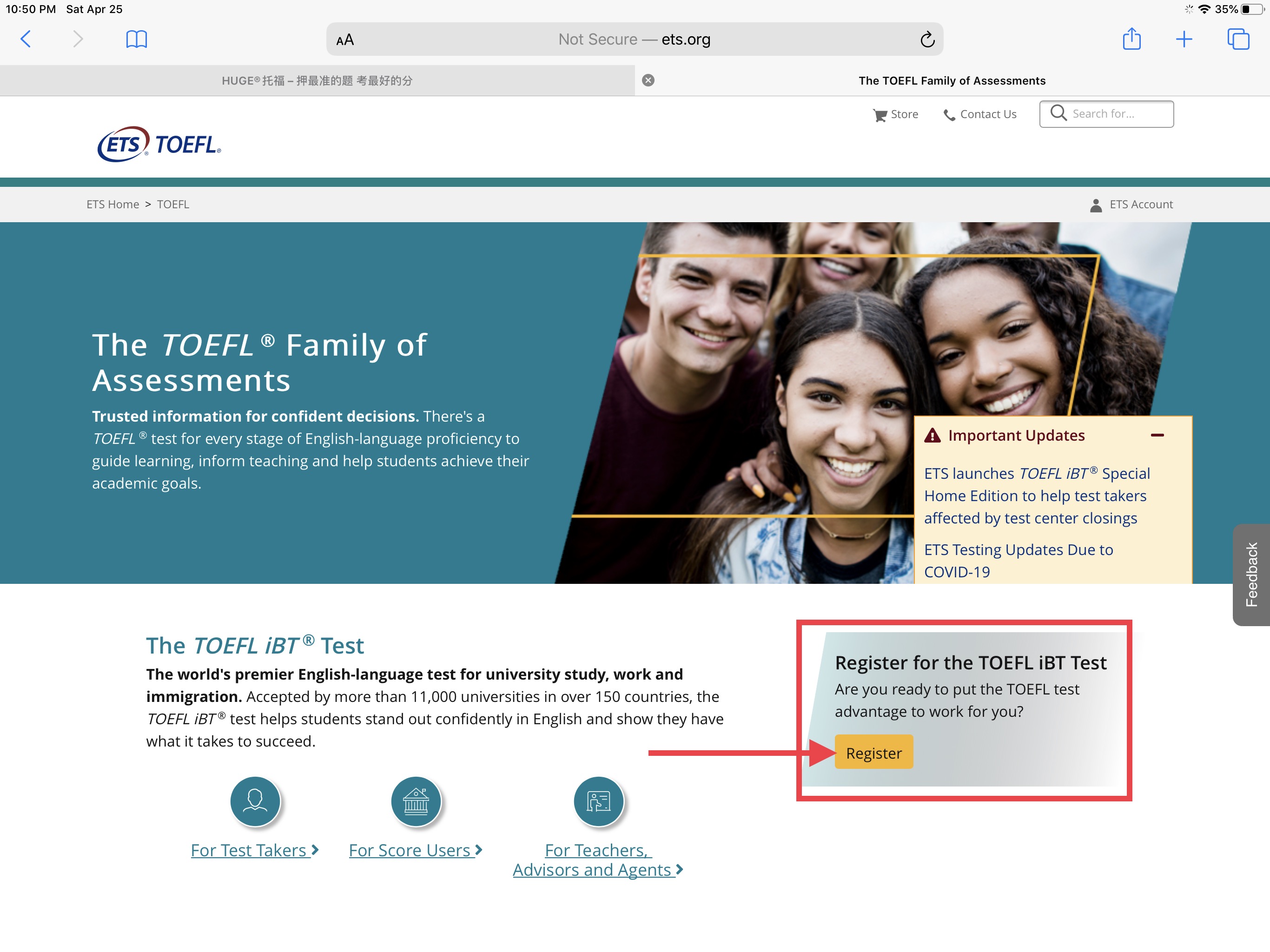Show all tabs overview icon
Viewport: 1270px width, 952px height.
pos(1238,39)
